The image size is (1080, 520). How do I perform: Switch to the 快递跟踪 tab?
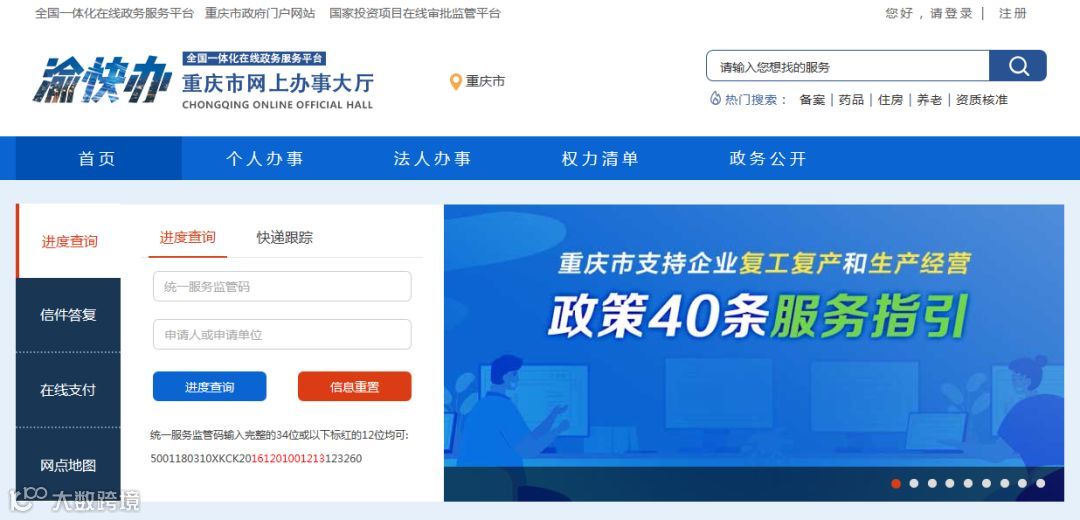(x=284, y=238)
